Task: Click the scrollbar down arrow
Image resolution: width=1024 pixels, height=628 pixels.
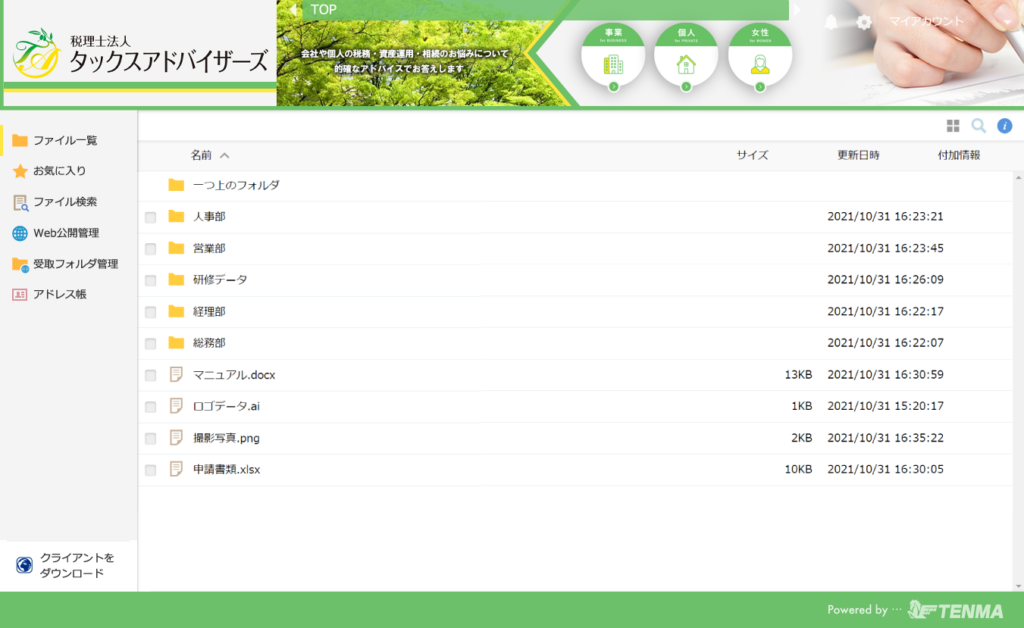Action: [1018, 586]
